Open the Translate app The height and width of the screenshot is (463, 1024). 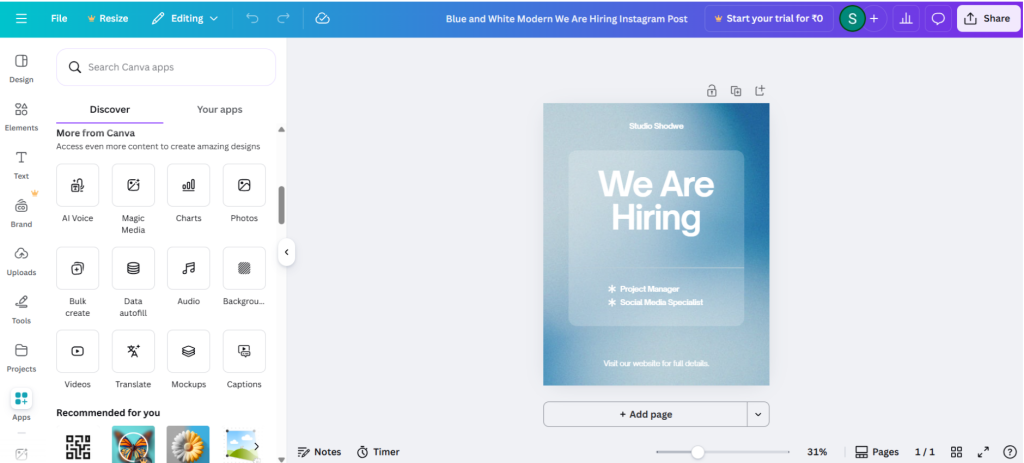point(133,351)
